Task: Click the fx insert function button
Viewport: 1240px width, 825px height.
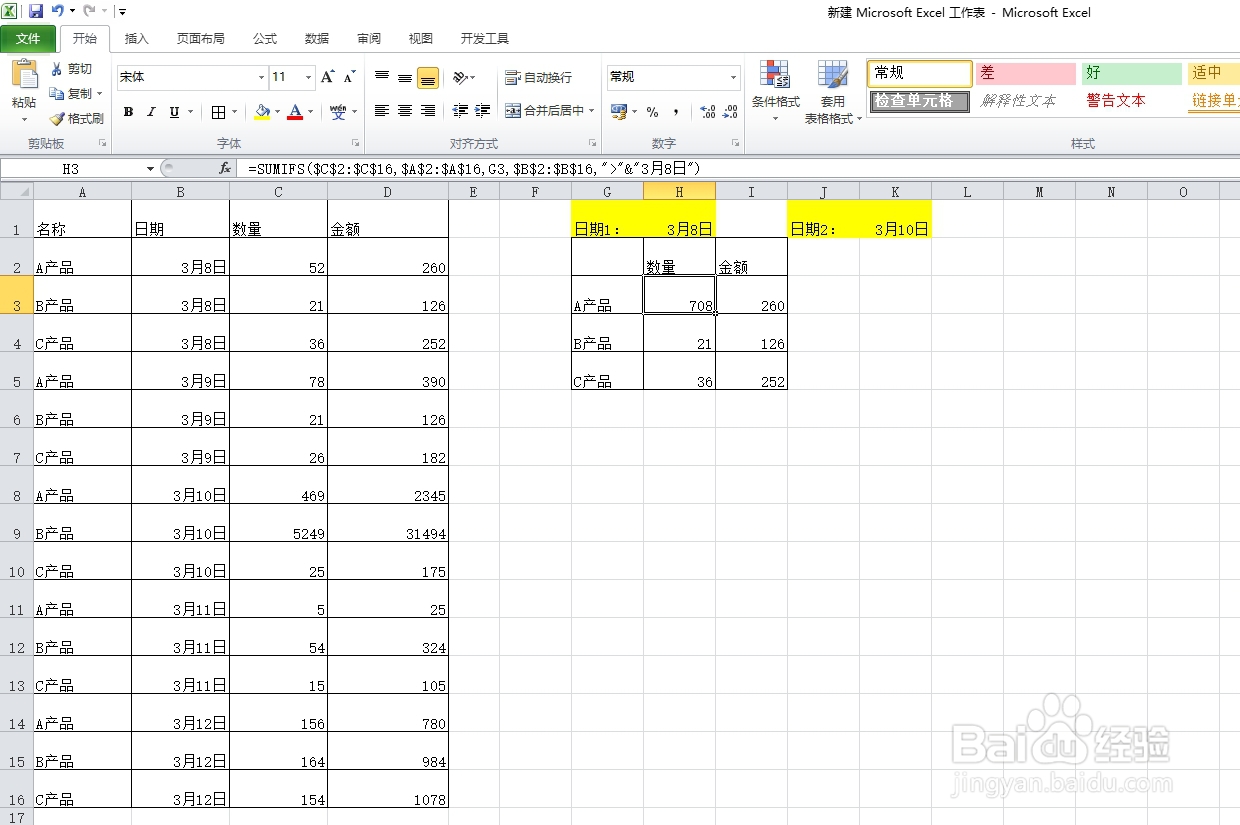Action: (225, 169)
